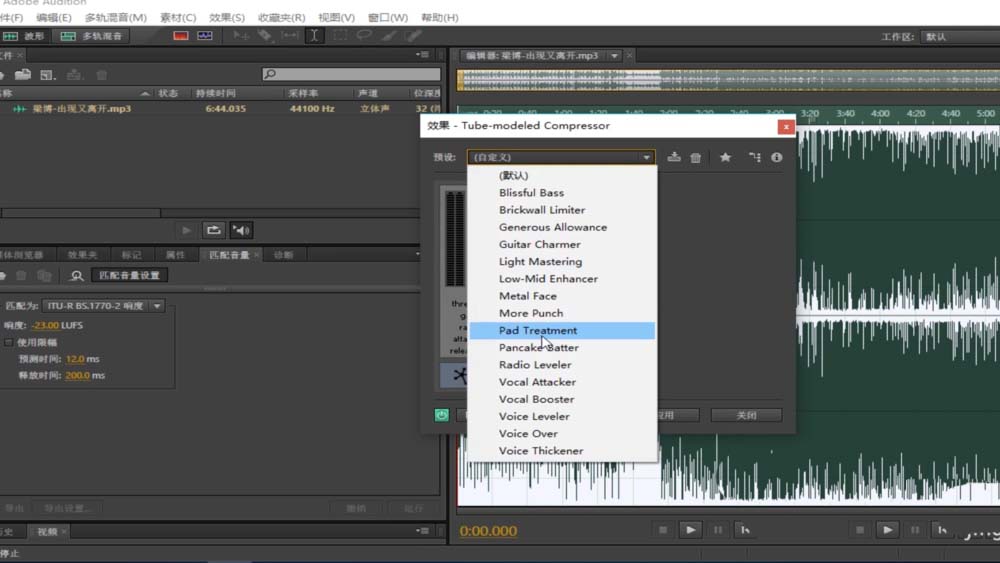This screenshot has height=563, width=1000.
Task: Open Files panel options menu
Action: pyautogui.click(x=422, y=55)
